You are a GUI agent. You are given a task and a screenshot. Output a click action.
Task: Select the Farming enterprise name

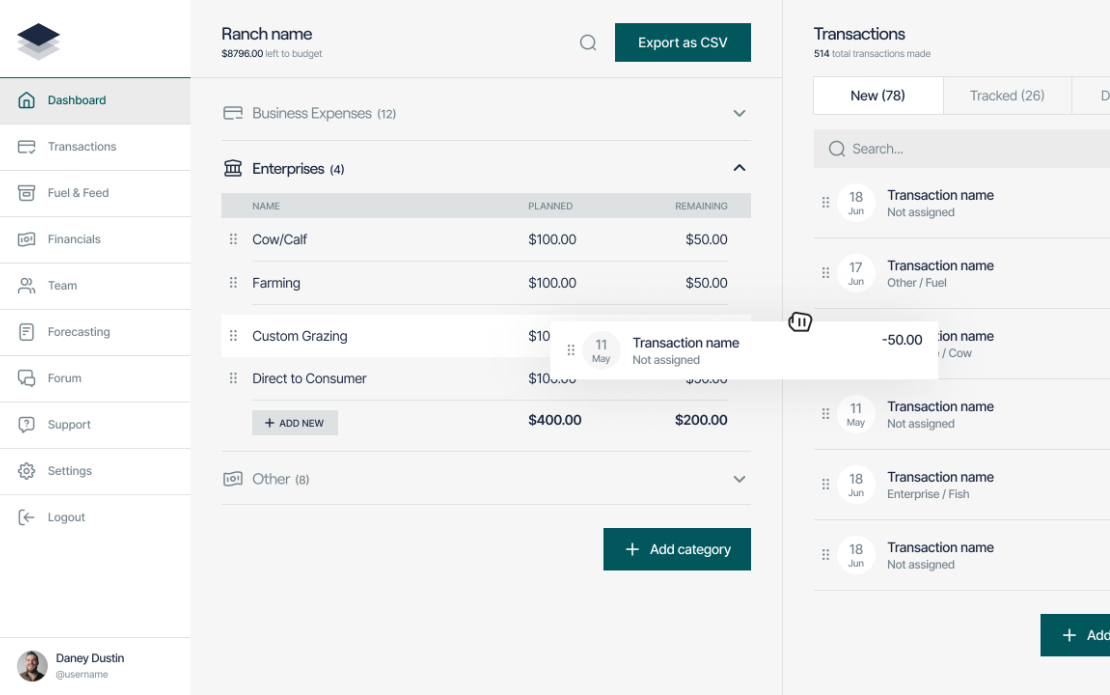point(276,283)
